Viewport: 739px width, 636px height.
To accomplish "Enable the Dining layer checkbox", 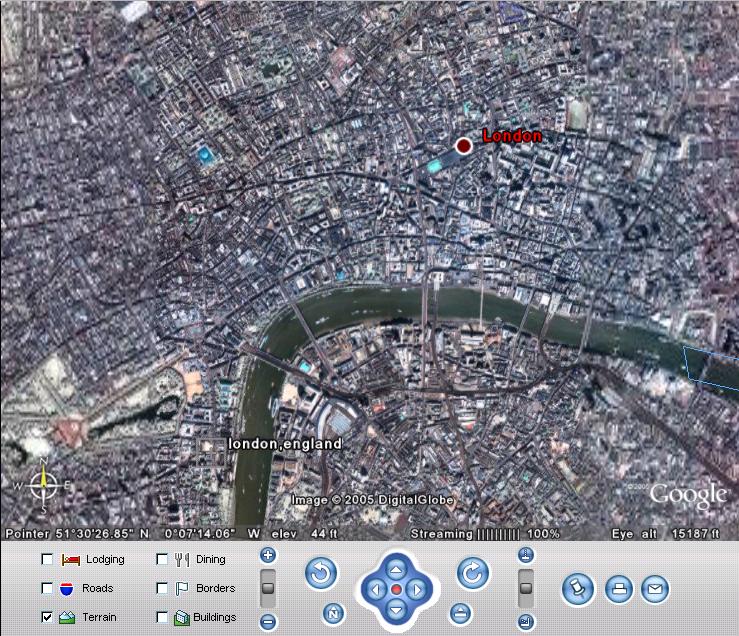I will pyautogui.click(x=162, y=559).
